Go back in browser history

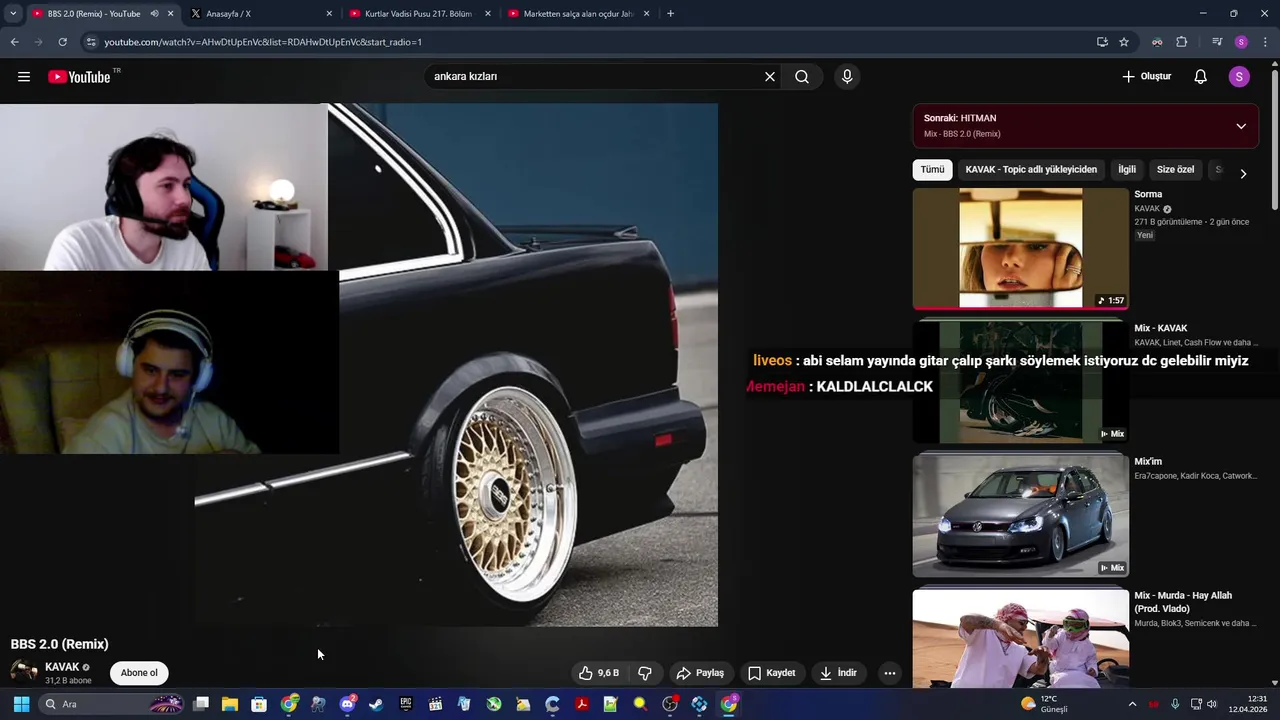[14, 42]
